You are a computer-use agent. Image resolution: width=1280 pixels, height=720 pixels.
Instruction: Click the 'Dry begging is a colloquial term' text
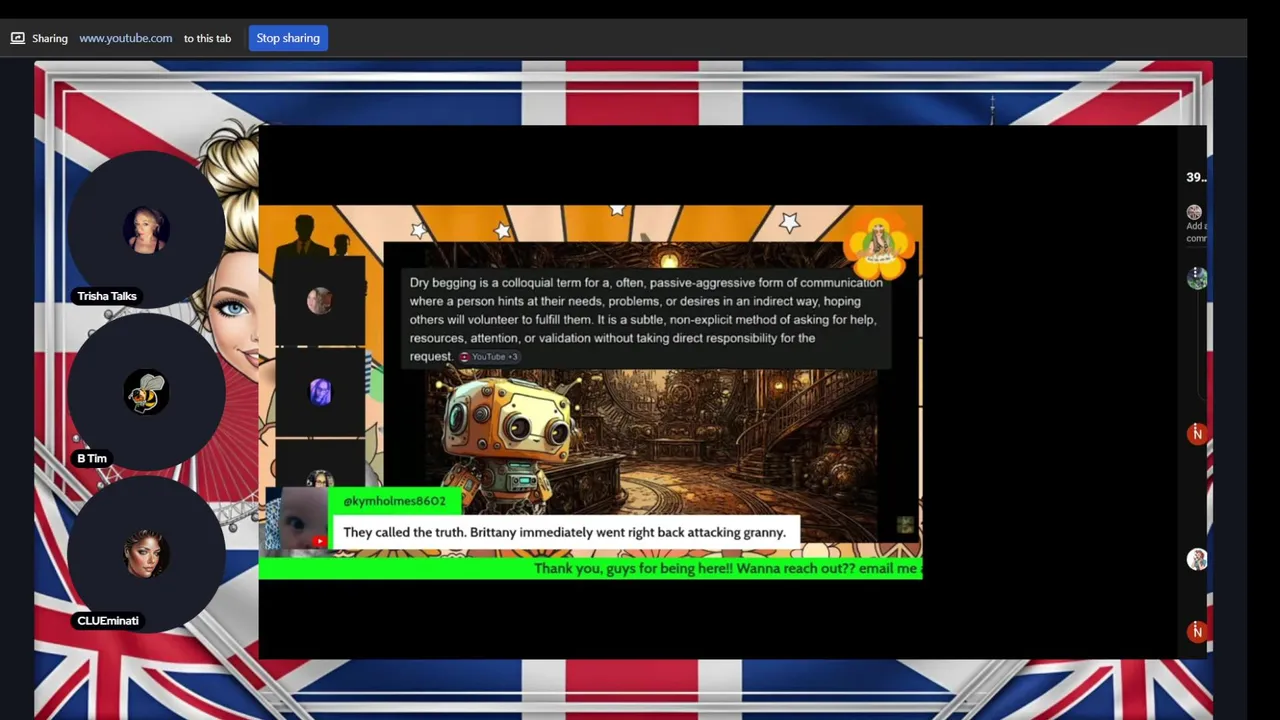coord(645,319)
